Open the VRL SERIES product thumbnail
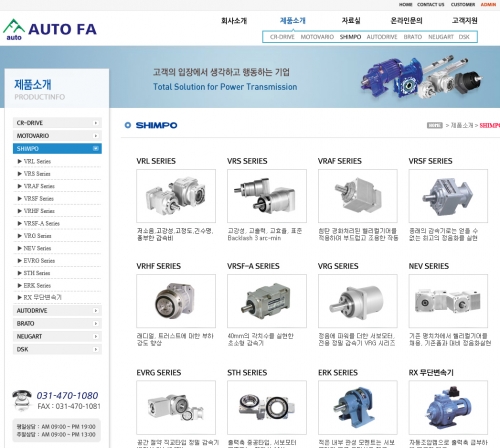Viewport: 500px width, 448px height. coord(176,196)
